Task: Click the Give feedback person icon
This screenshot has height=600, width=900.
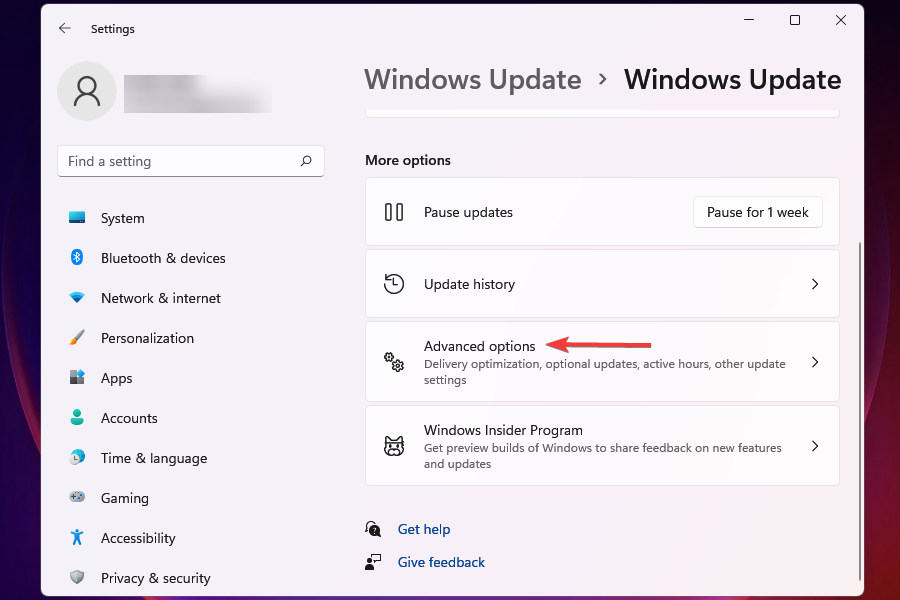Action: click(x=373, y=562)
